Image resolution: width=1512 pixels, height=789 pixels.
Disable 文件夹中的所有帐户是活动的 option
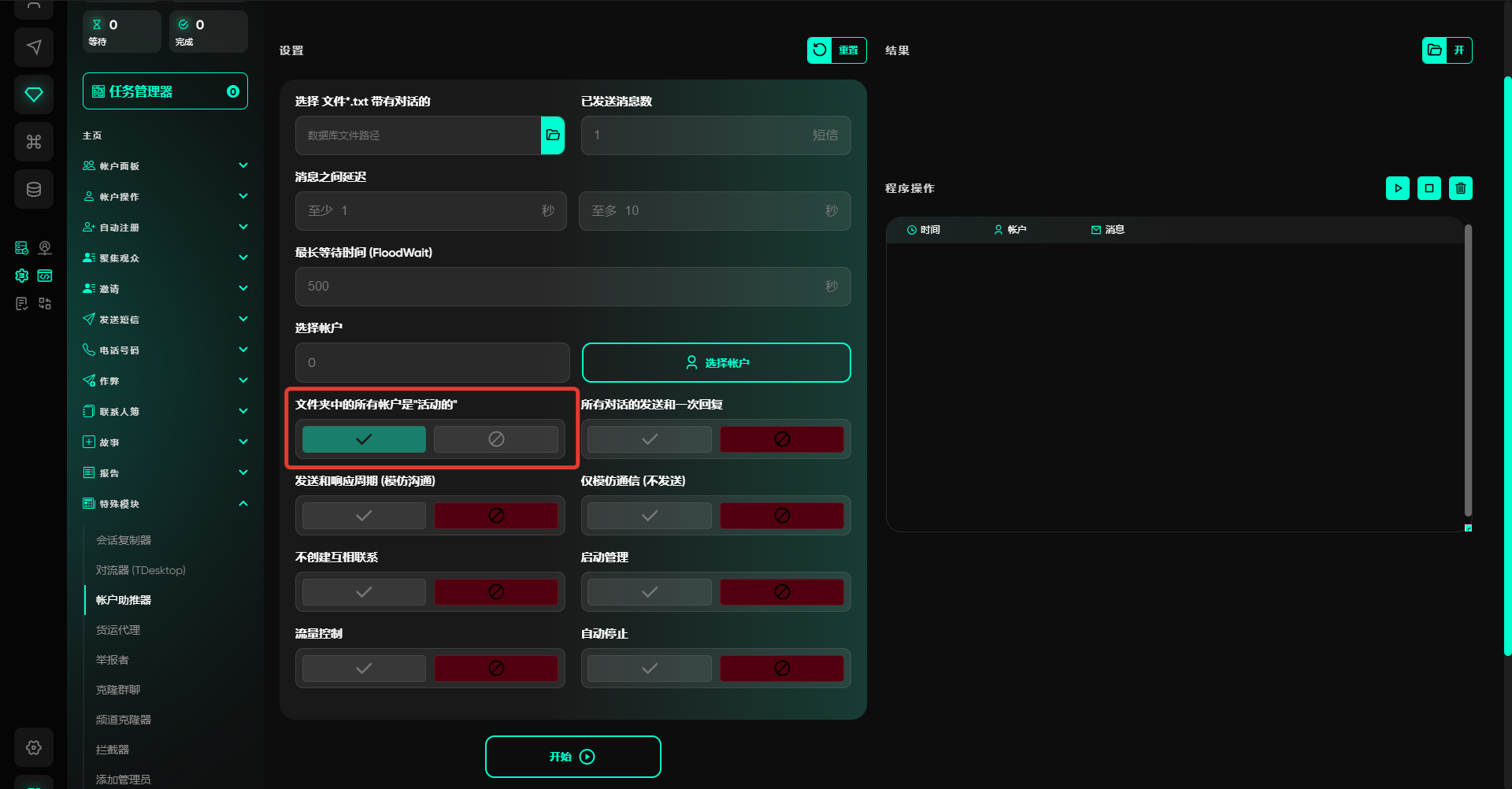click(495, 439)
